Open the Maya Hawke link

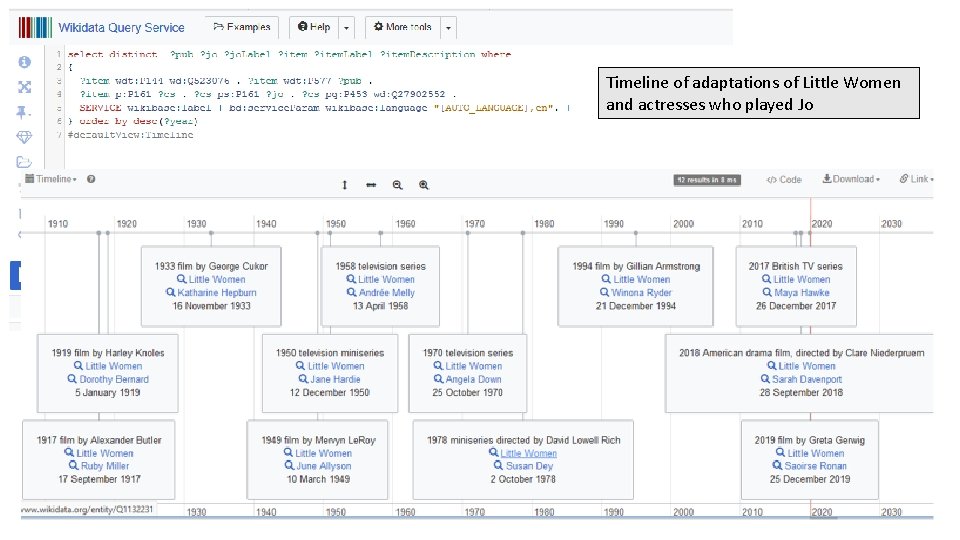click(802, 293)
